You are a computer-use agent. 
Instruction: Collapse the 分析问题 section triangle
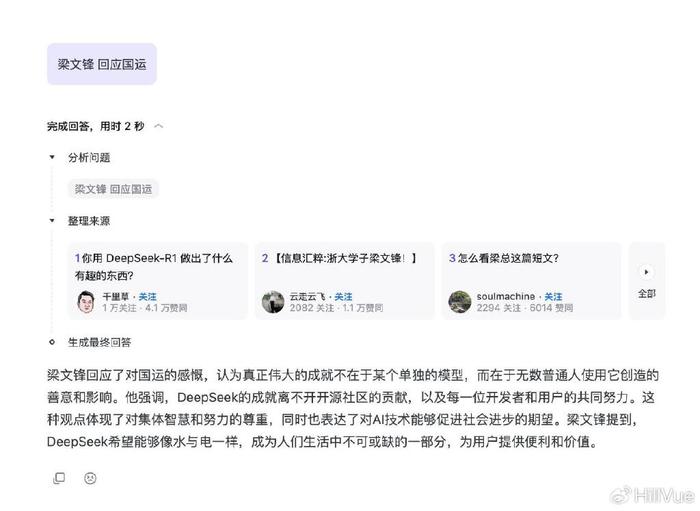52,157
